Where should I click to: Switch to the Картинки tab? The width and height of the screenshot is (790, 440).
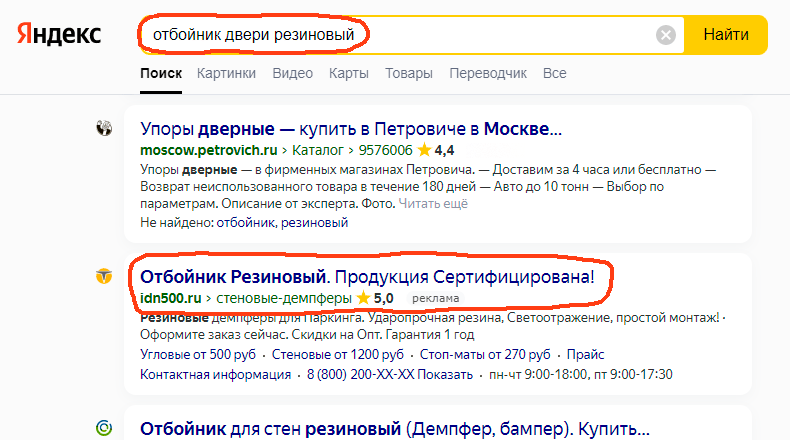pos(226,74)
